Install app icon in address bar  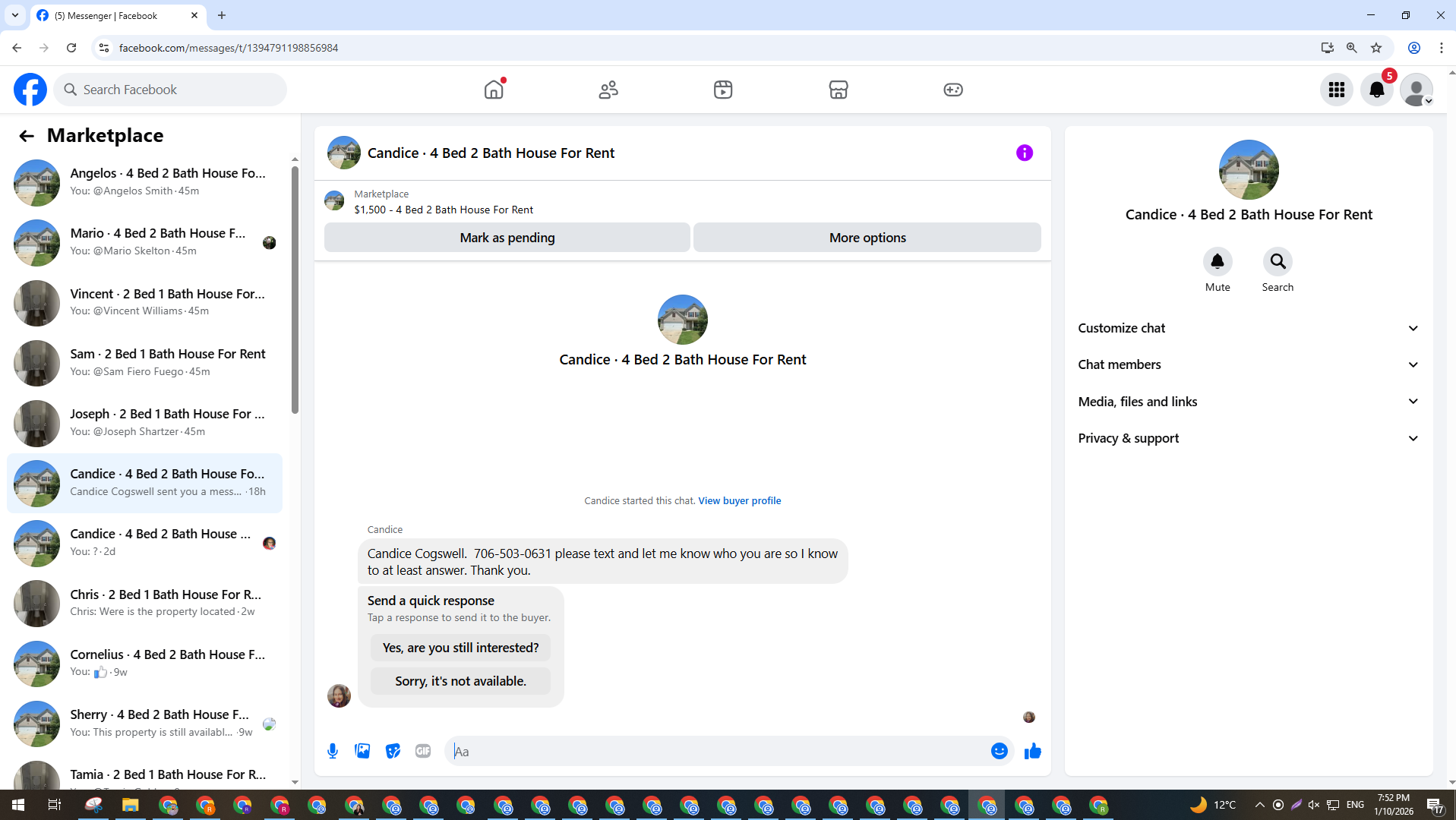1328,48
